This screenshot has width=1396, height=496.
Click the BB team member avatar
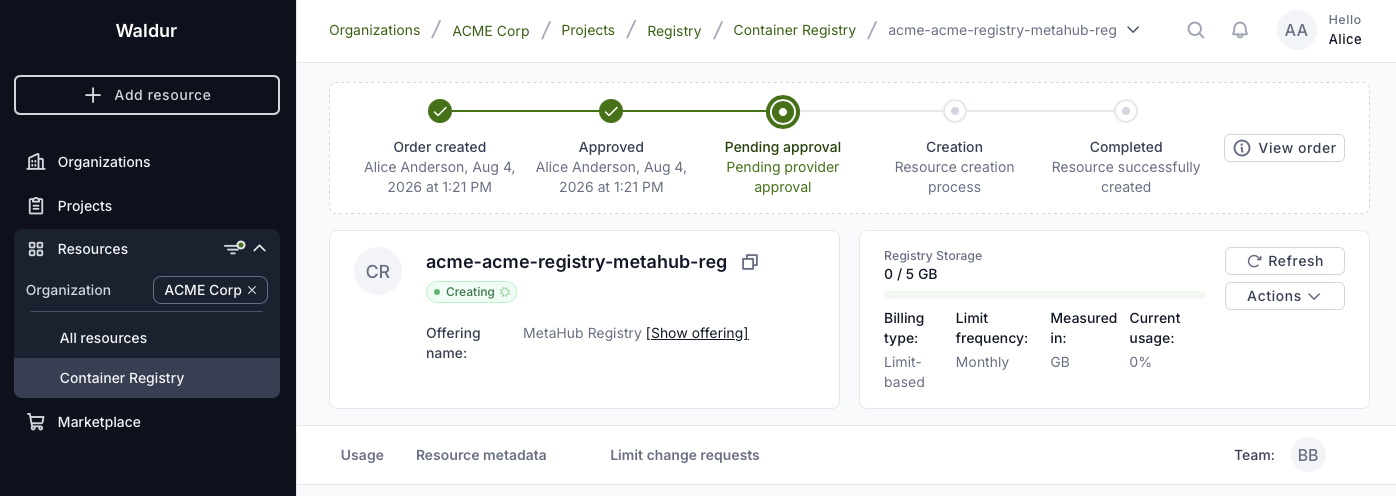(x=1308, y=455)
